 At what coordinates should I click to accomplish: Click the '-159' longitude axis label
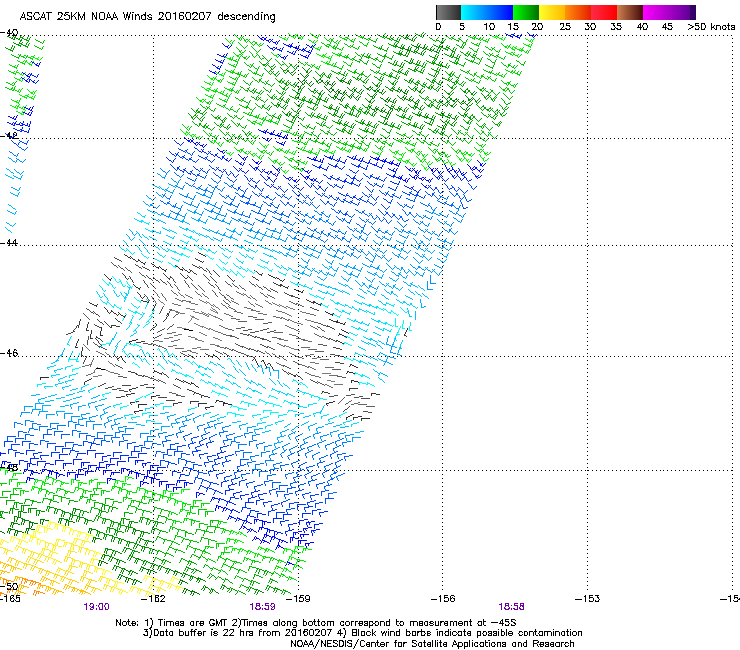pos(298,599)
